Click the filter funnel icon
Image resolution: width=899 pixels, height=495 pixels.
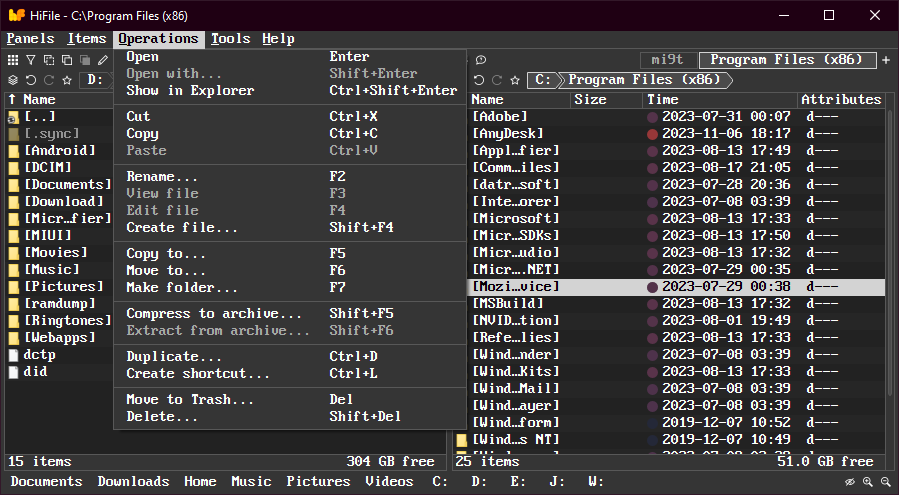(x=31, y=61)
